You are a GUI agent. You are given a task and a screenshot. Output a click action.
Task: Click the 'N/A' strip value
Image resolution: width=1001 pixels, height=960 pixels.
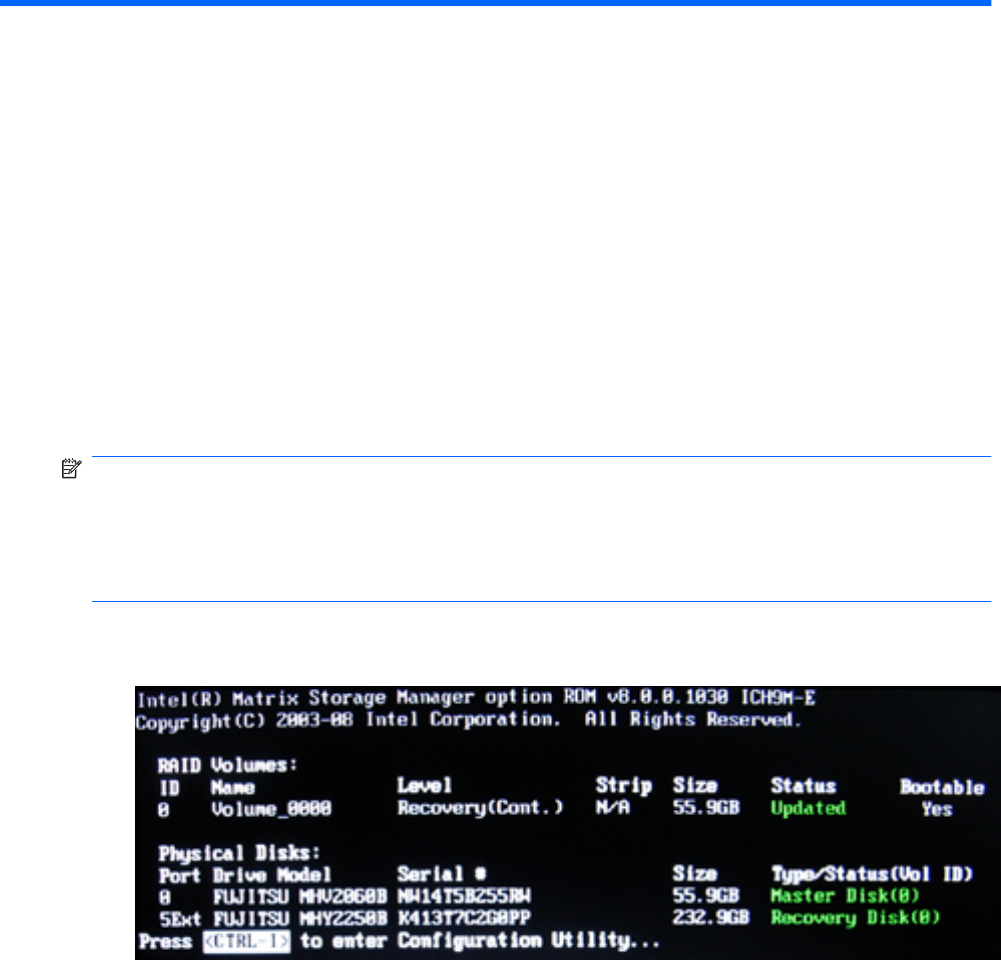(613, 807)
